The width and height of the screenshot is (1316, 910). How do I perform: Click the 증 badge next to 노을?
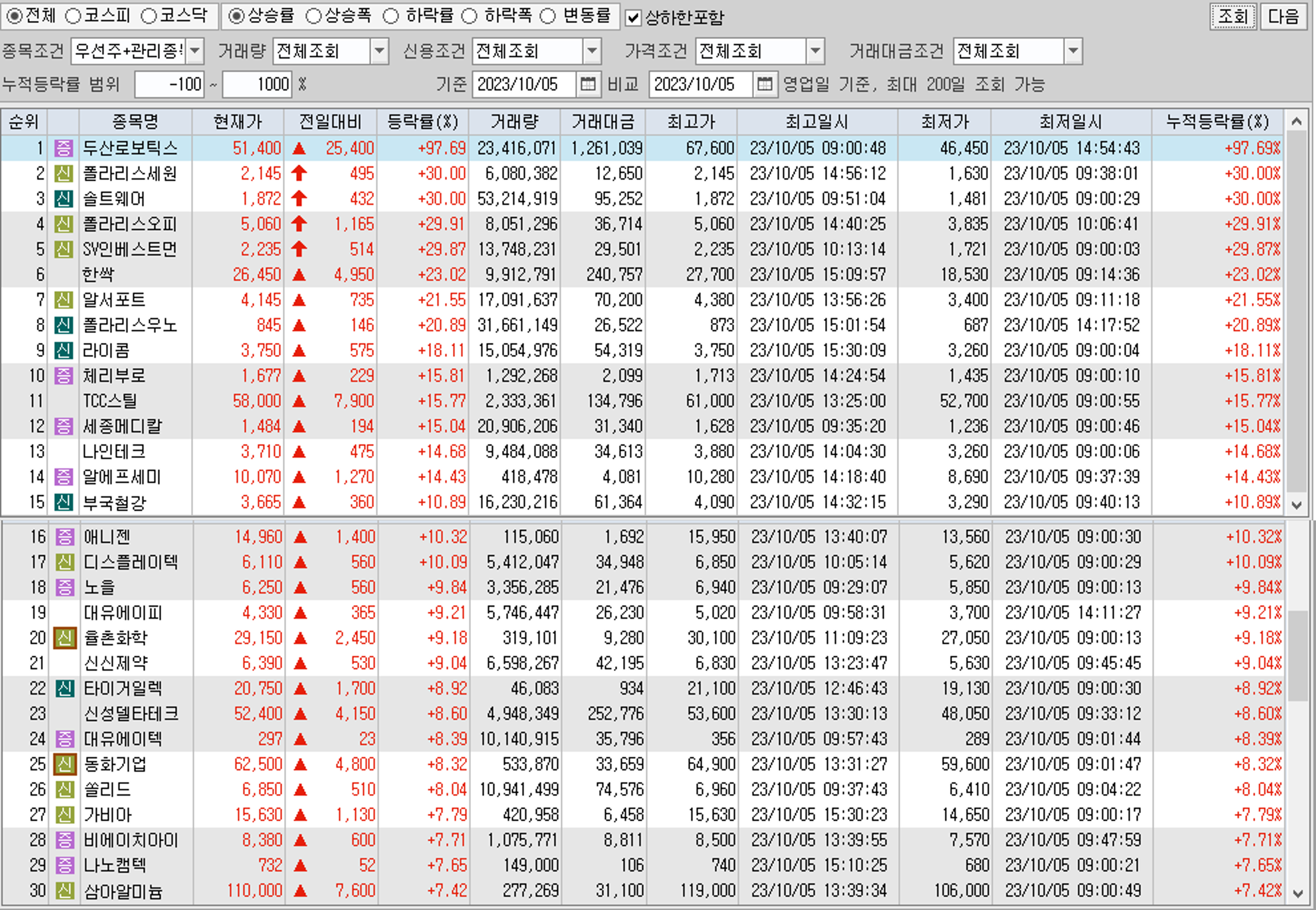[x=65, y=587]
